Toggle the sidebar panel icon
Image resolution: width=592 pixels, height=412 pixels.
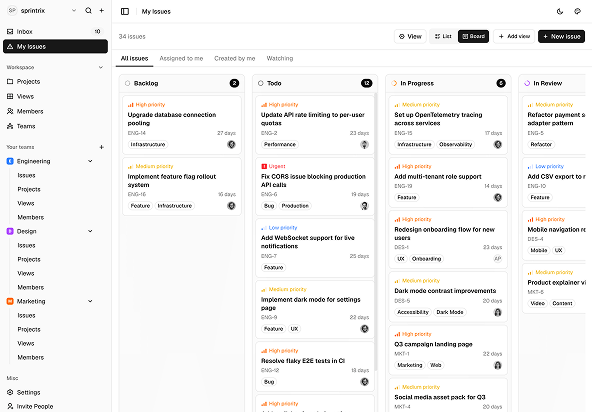(x=125, y=11)
